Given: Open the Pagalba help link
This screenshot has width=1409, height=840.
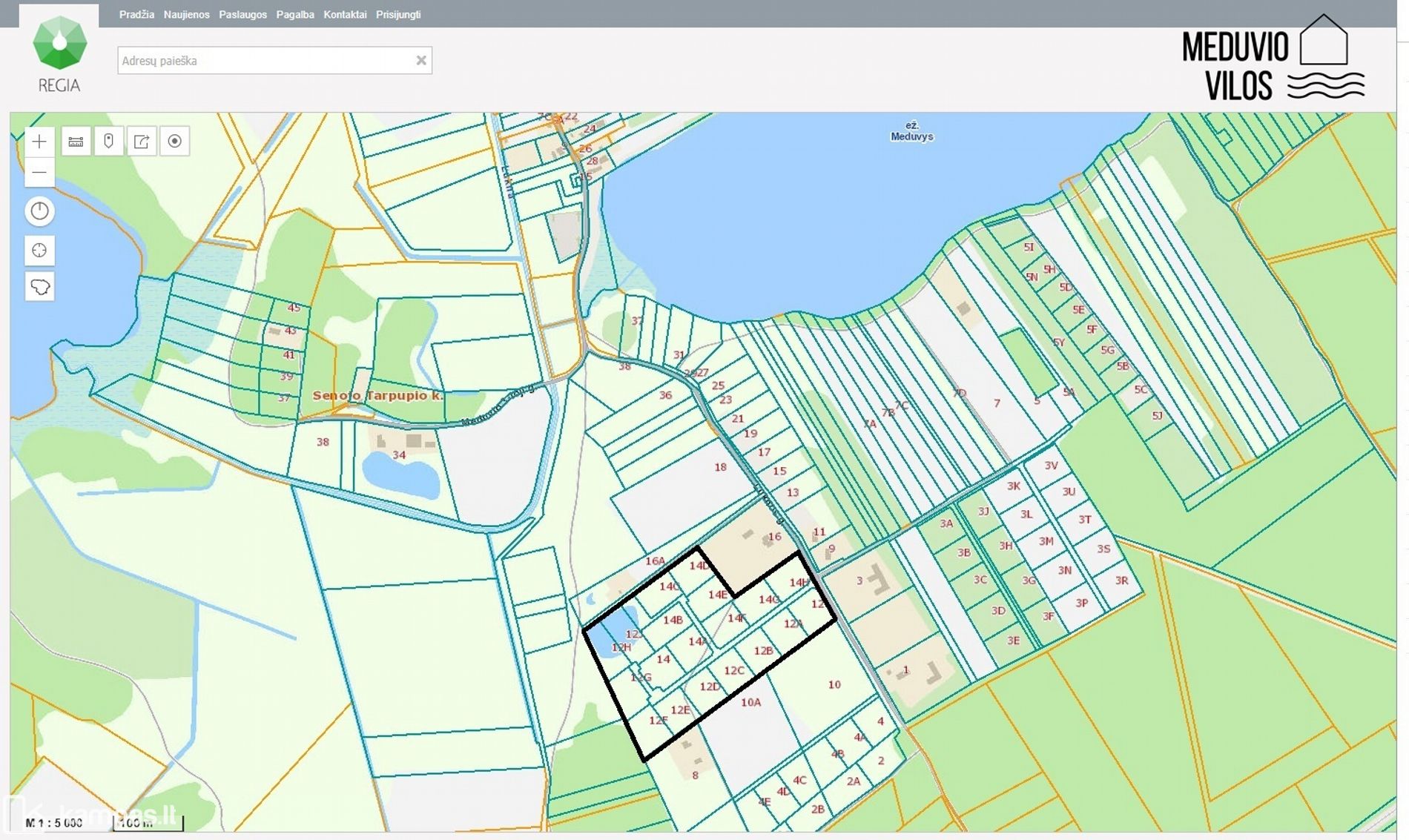Looking at the screenshot, I should (x=295, y=15).
